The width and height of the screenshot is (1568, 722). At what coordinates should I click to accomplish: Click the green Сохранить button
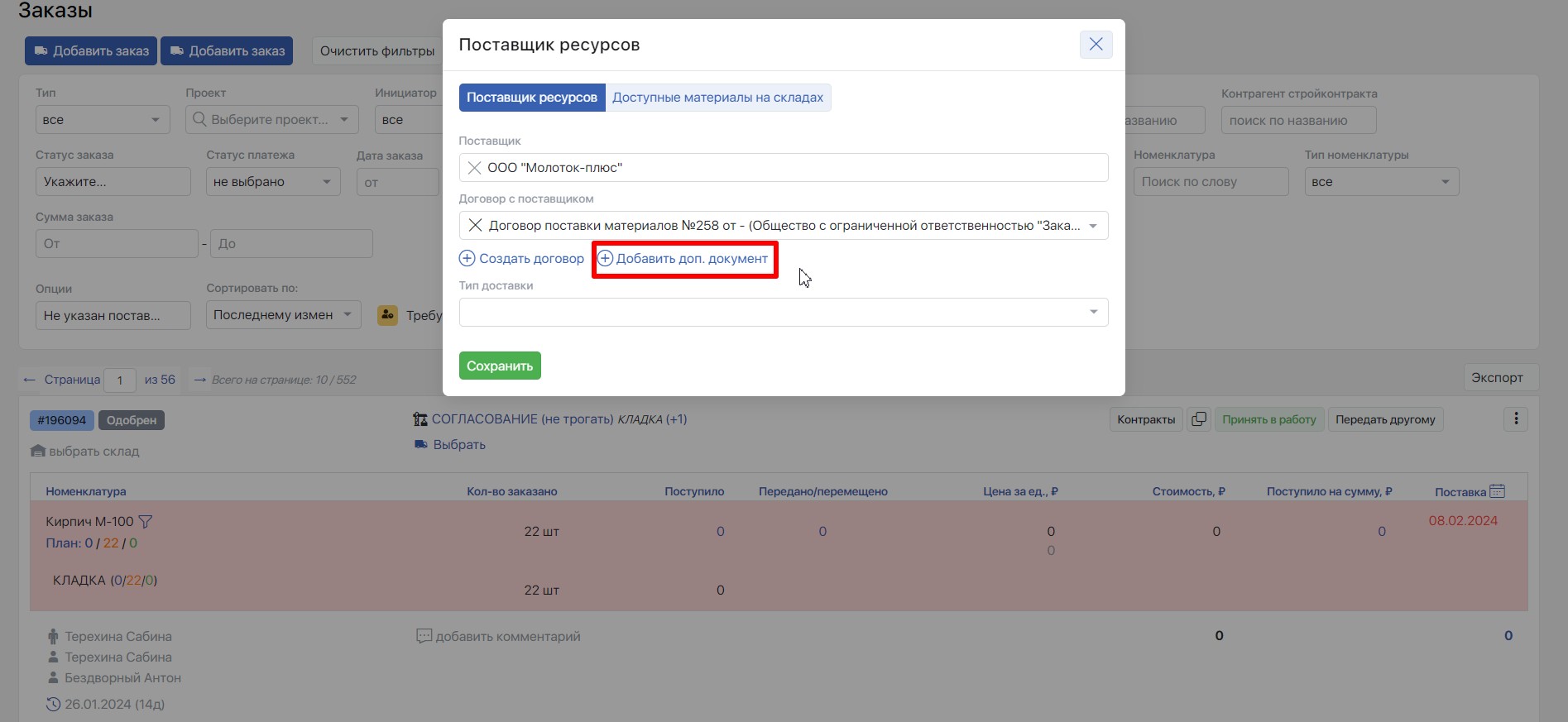point(500,366)
